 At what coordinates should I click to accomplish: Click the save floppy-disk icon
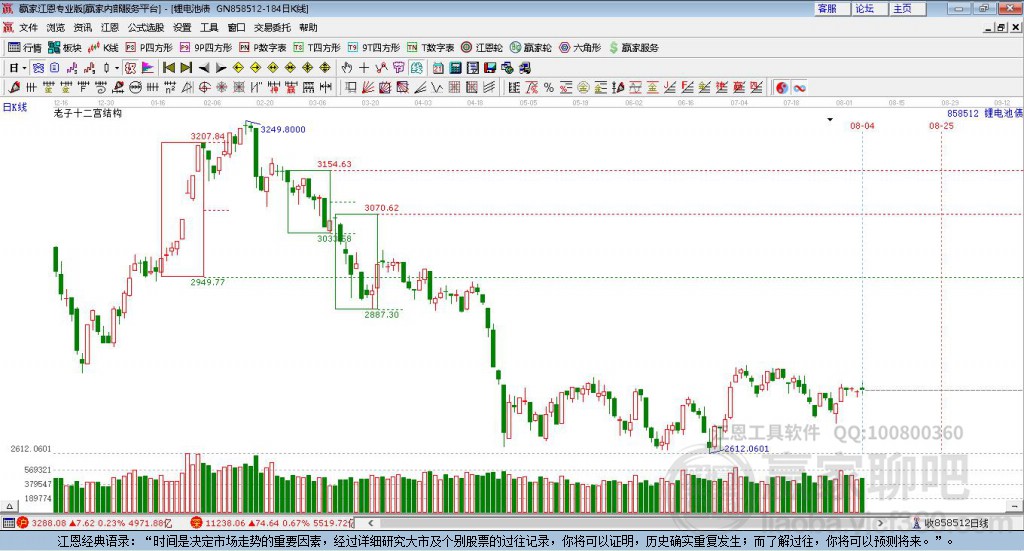[x=490, y=68]
